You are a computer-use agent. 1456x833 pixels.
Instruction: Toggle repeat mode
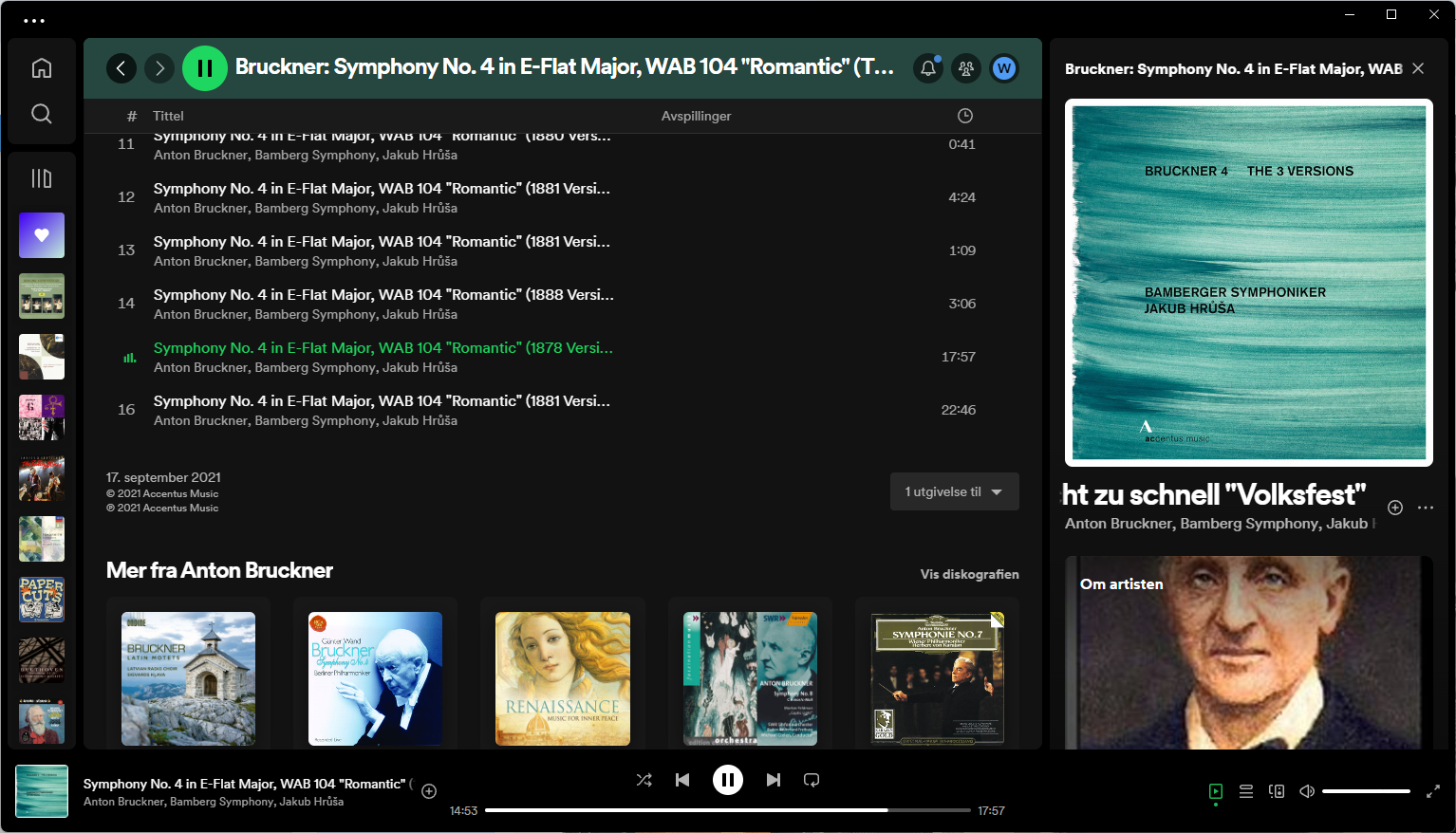tap(812, 780)
